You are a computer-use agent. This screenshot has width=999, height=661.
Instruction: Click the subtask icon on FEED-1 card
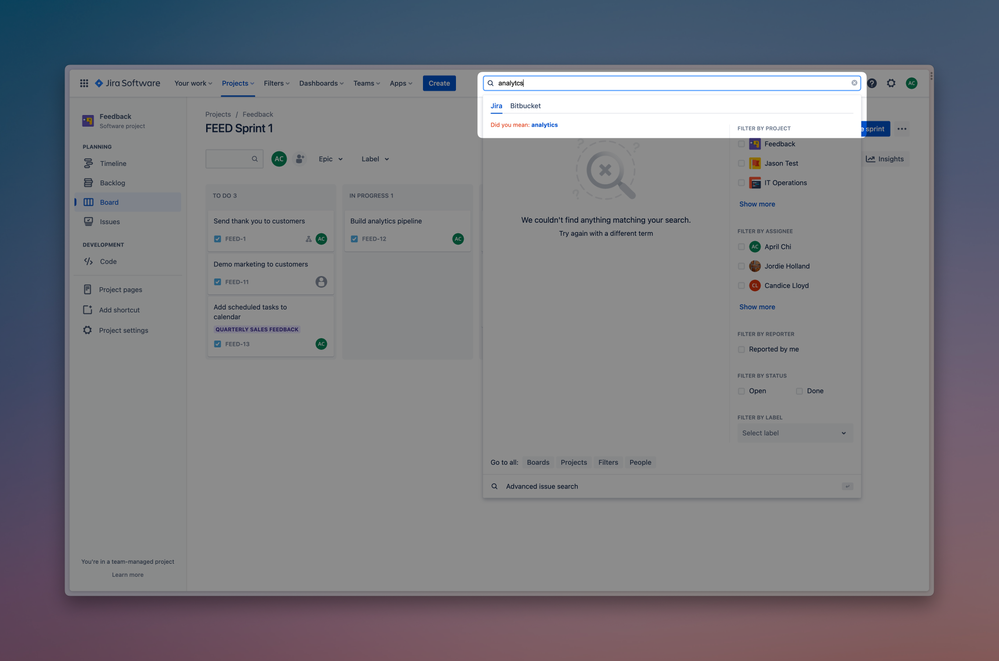pos(308,239)
